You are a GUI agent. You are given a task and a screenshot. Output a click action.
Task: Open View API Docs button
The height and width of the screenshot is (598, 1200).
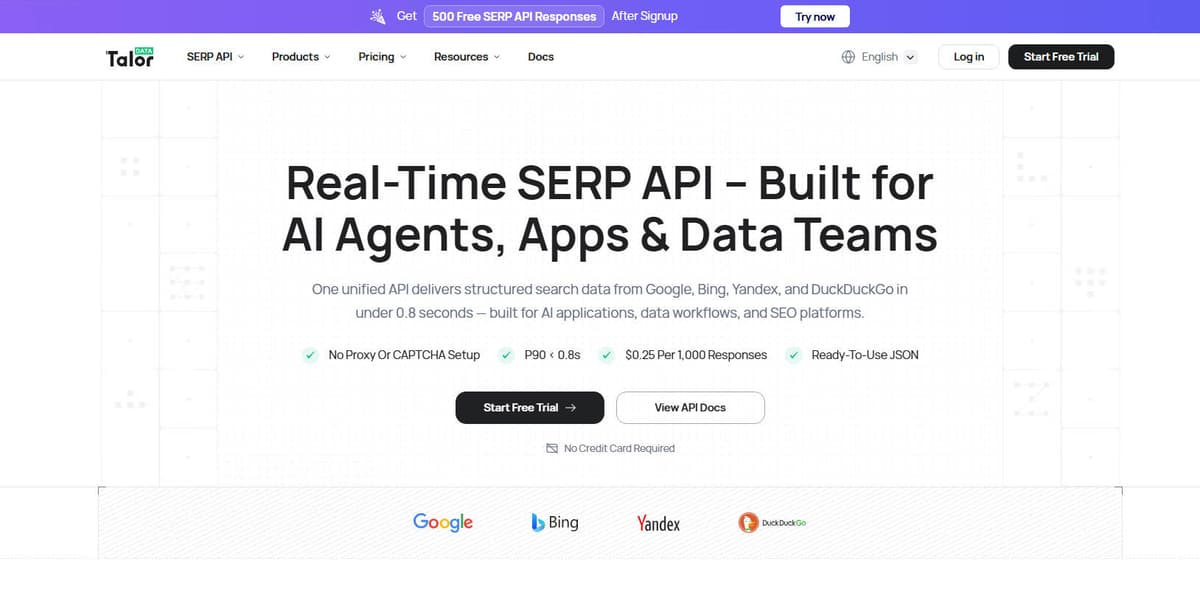point(690,408)
